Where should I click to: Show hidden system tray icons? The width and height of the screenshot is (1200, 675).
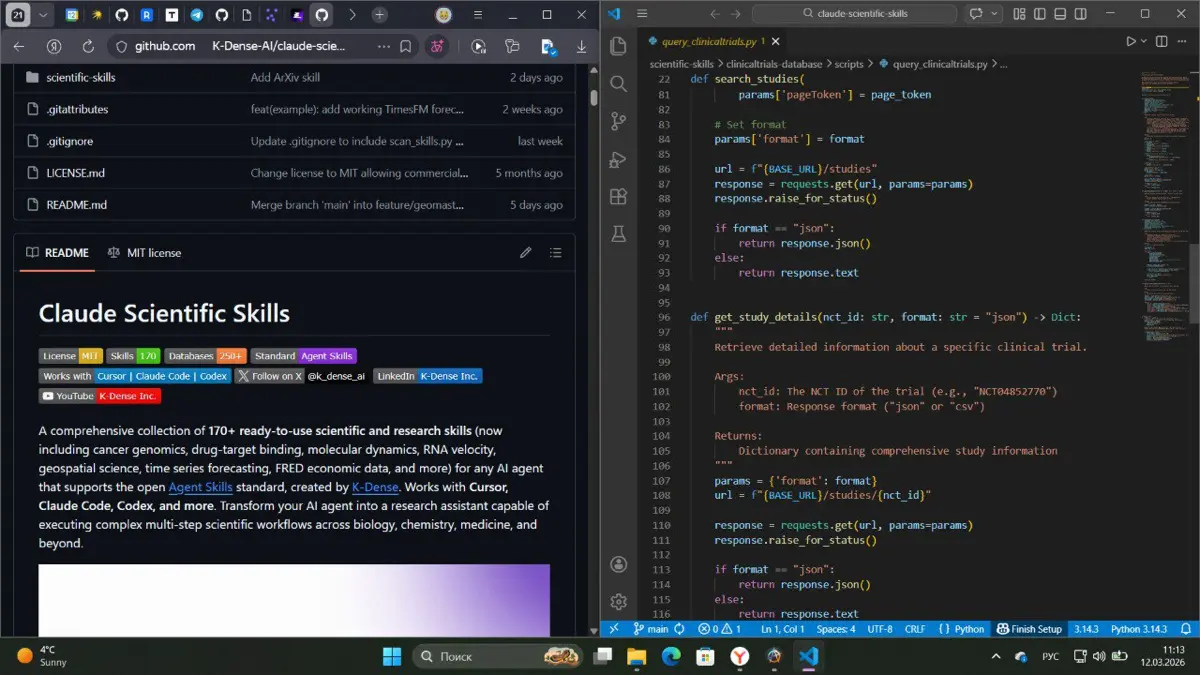click(995, 656)
